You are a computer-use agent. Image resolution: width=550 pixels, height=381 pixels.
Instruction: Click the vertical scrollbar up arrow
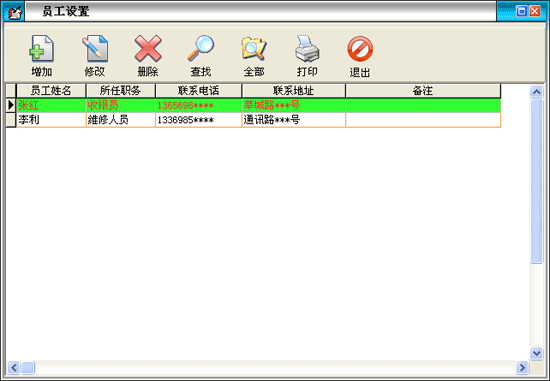tap(536, 92)
